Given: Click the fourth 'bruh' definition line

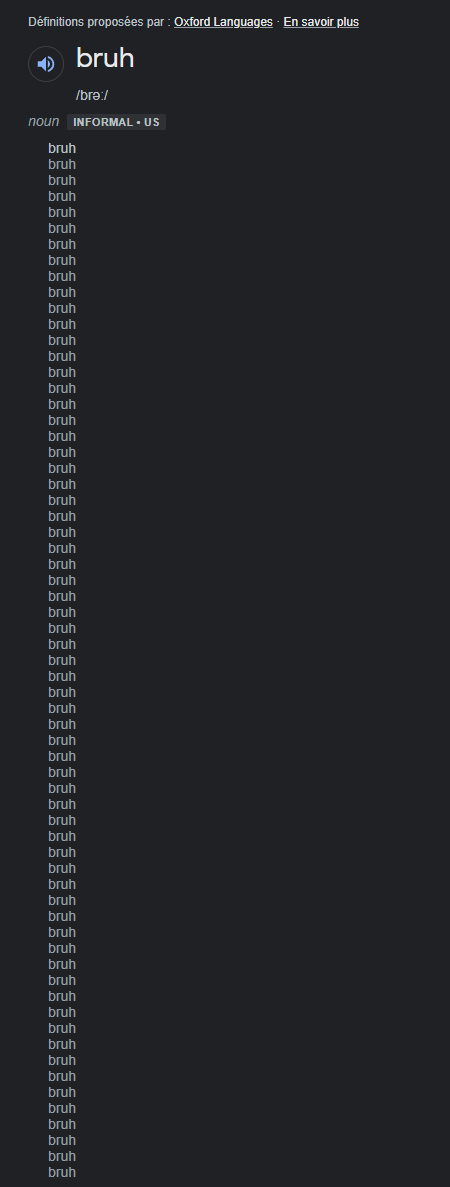Looking at the screenshot, I should 62,196.
